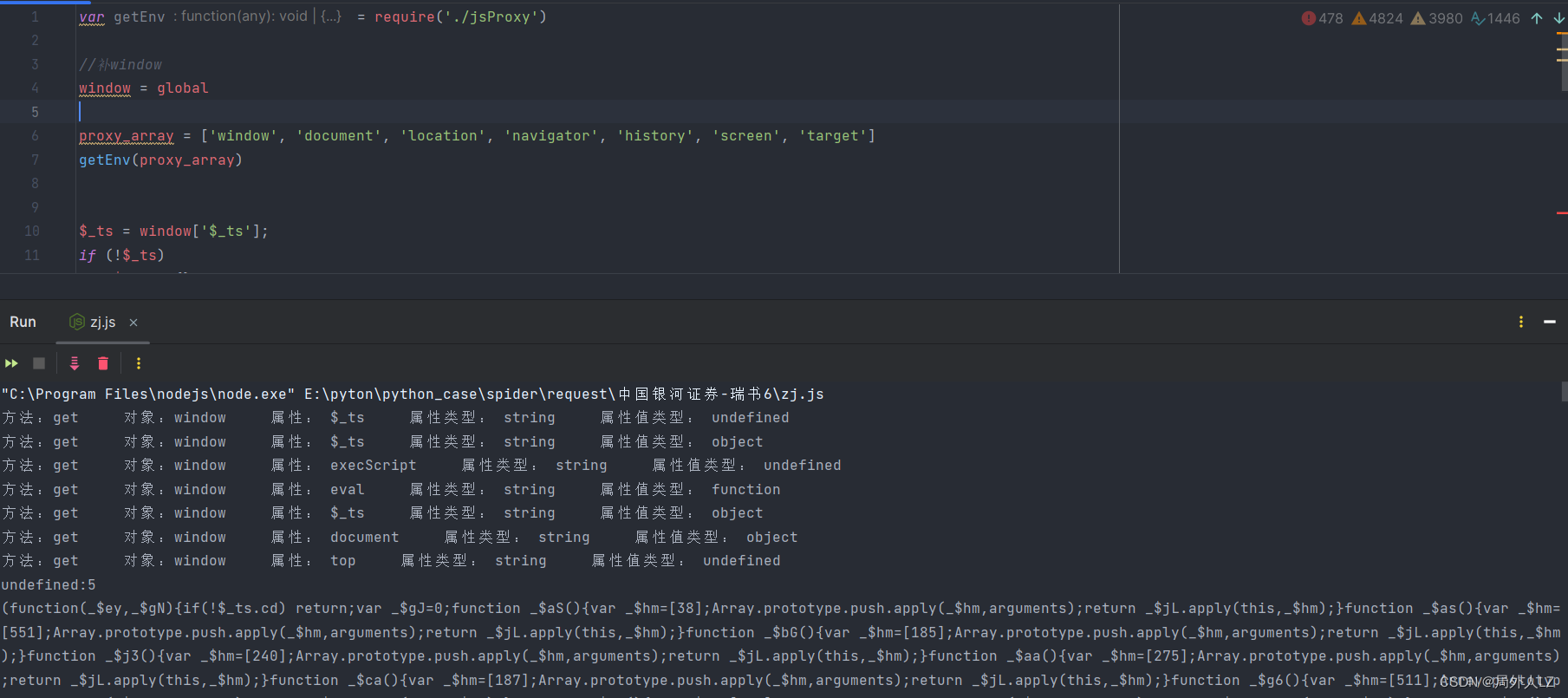Click the eval function output line
The height and width of the screenshot is (698, 1568).
pos(391,490)
